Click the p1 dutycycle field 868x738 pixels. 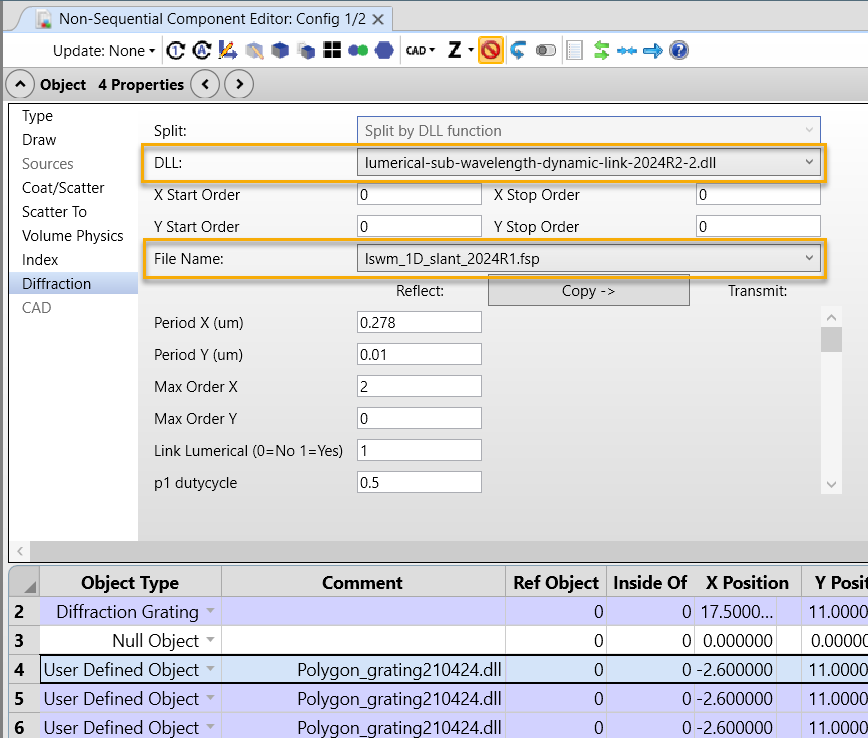coord(419,483)
